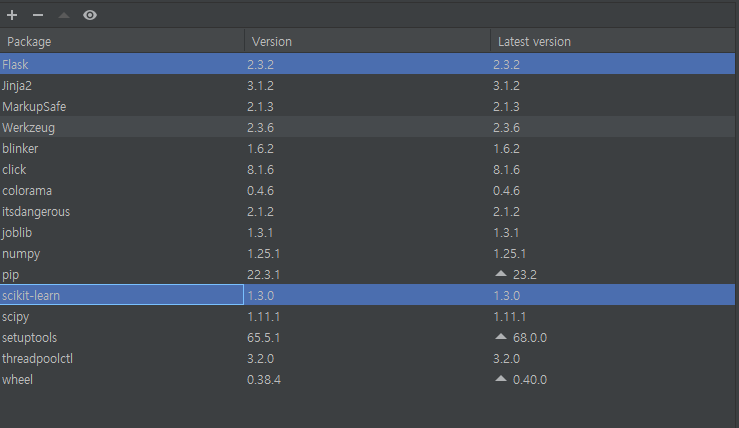Viewport: 739px width, 428px height.
Task: Select the scikit-learn package name
Action: coord(31,296)
